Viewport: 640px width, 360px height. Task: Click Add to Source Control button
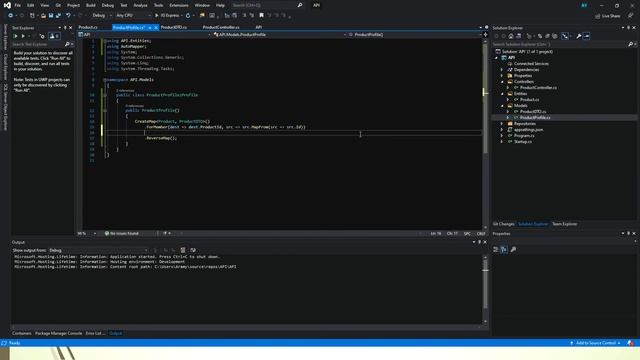[x=596, y=343]
